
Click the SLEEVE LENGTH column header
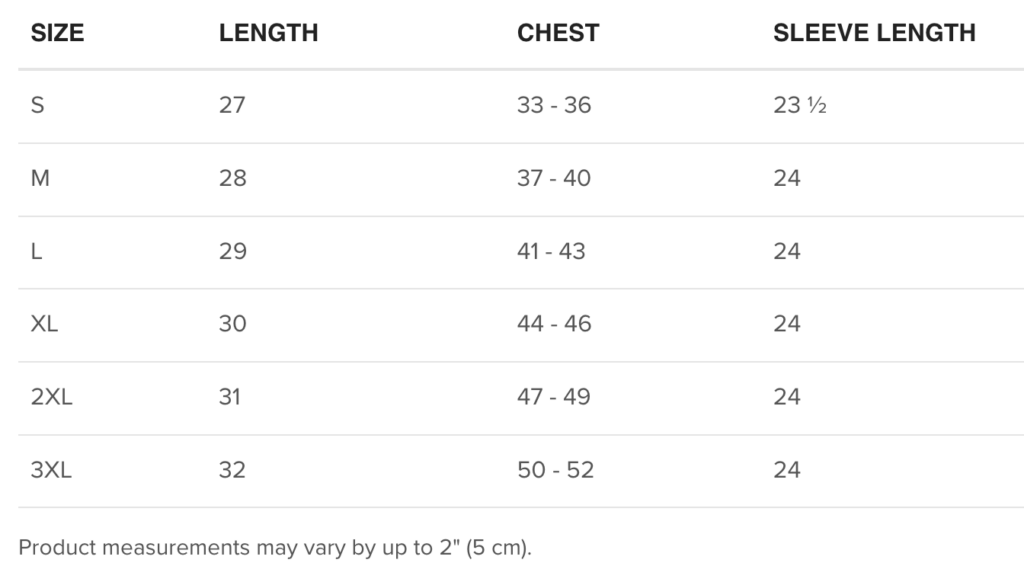(x=874, y=33)
